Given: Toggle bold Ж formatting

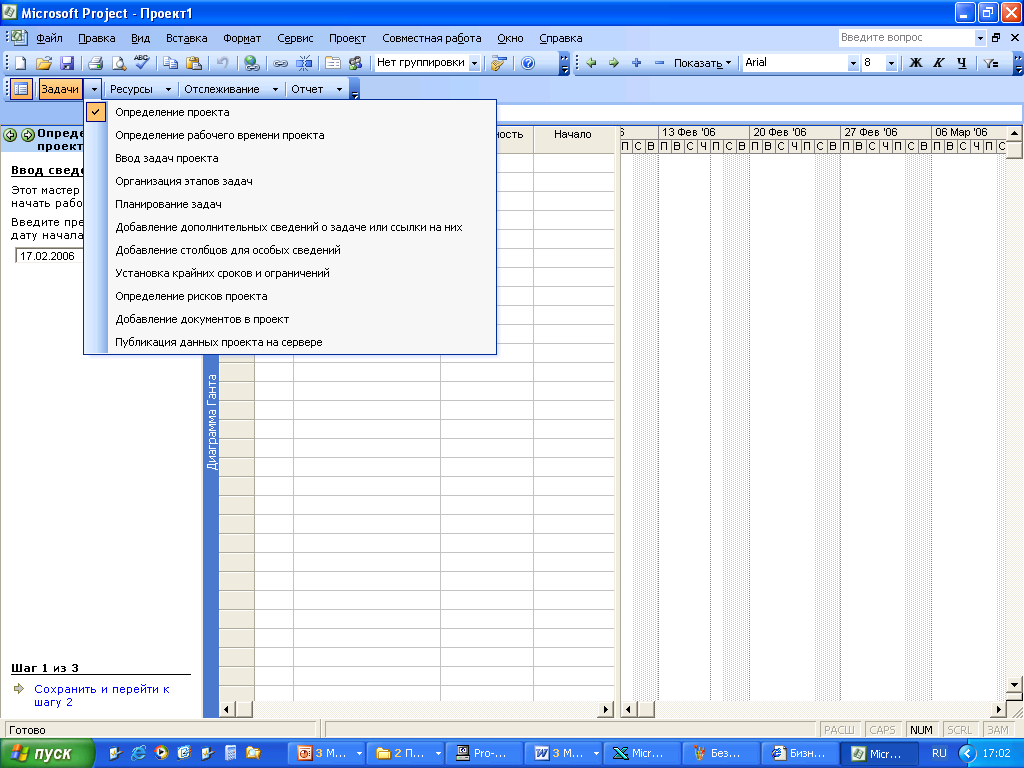Looking at the screenshot, I should click(916, 63).
